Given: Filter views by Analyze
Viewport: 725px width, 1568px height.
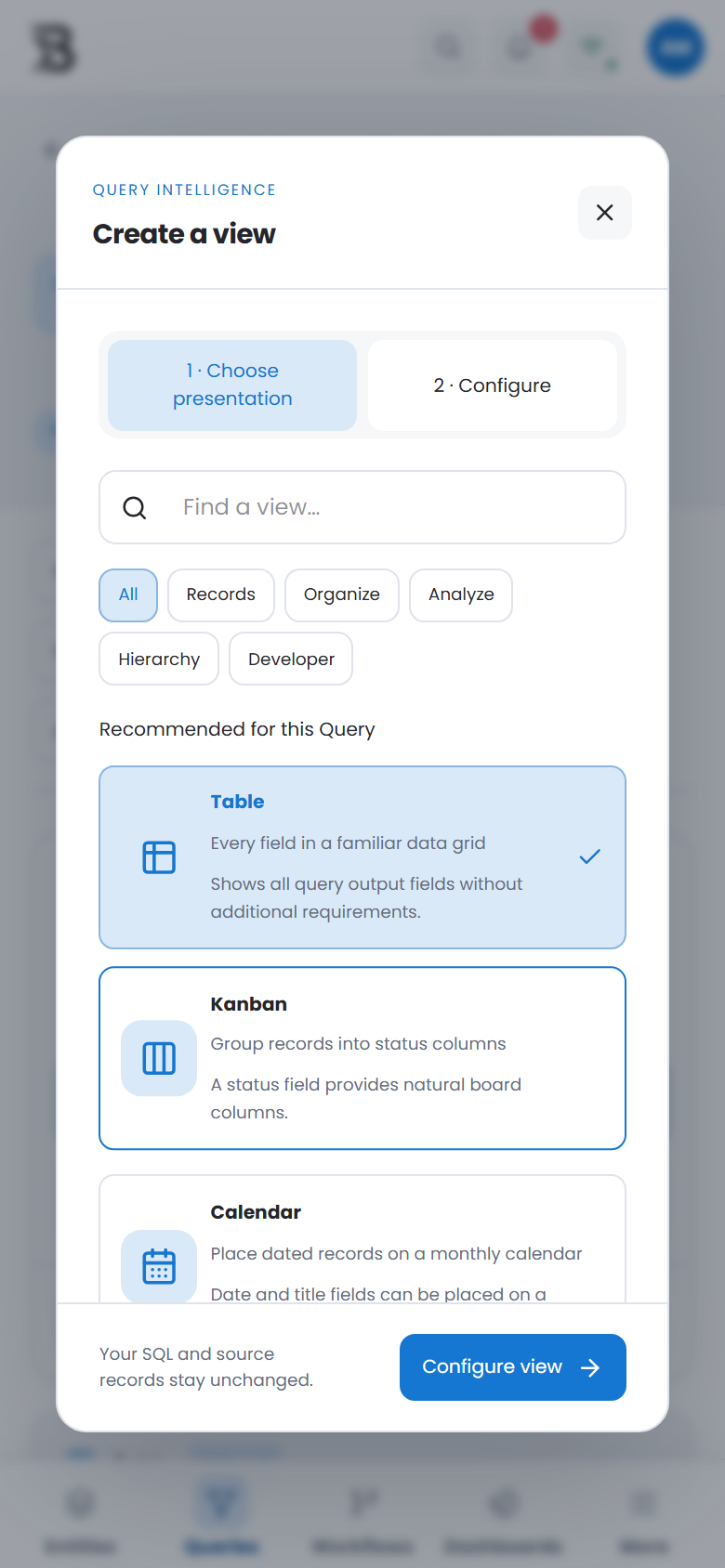Looking at the screenshot, I should click(461, 595).
